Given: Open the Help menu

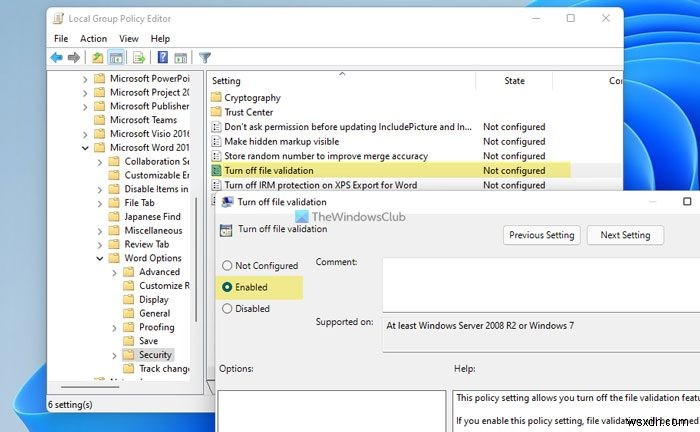Looking at the screenshot, I should coord(160,39).
